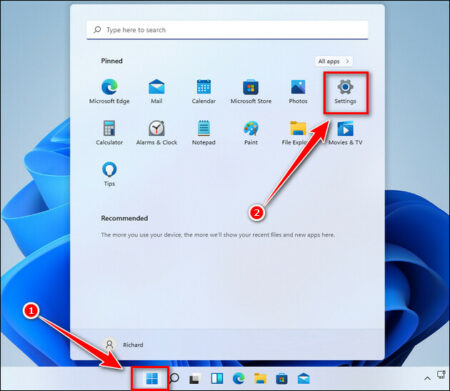Viewport: 450px width, 391px height.
Task: Show hidden system tray icons chevron
Action: click(x=427, y=378)
